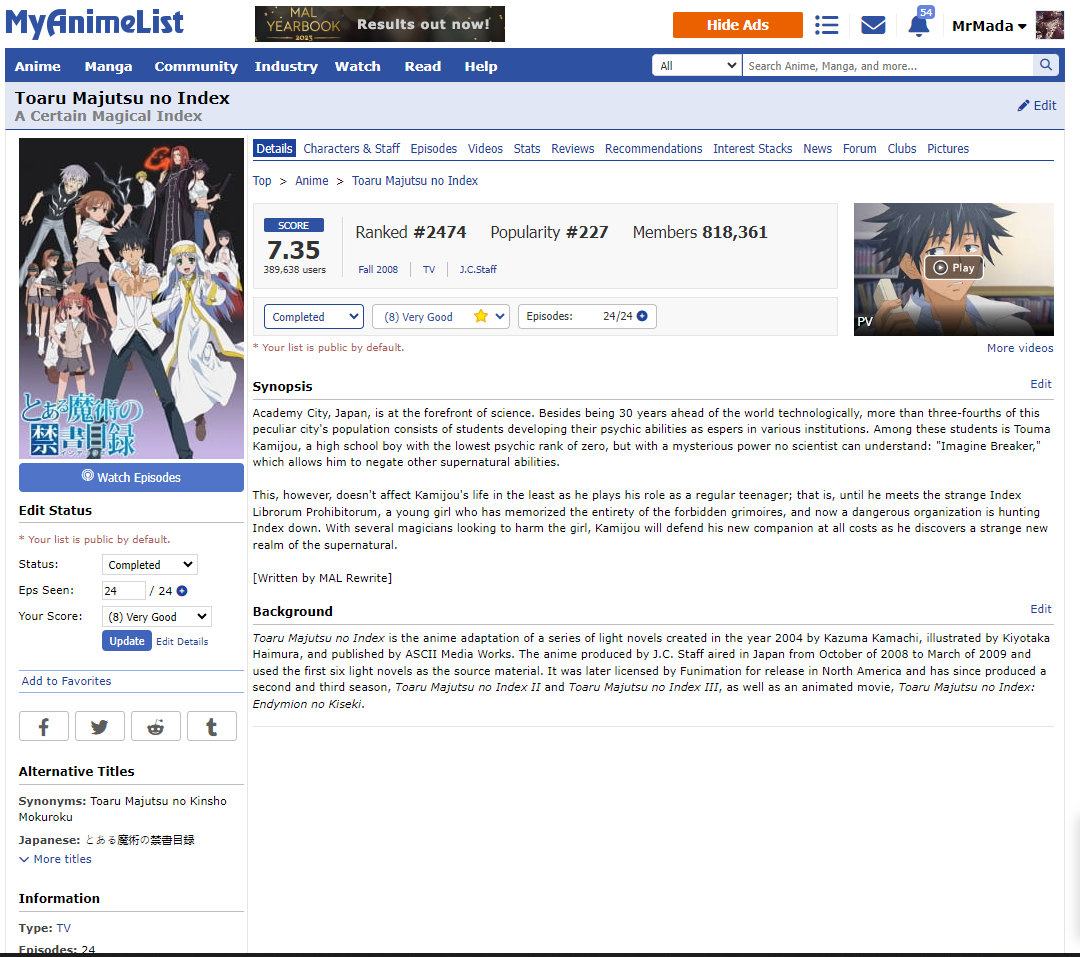Open the Read menu
The height and width of the screenshot is (957, 1080).
(x=422, y=66)
